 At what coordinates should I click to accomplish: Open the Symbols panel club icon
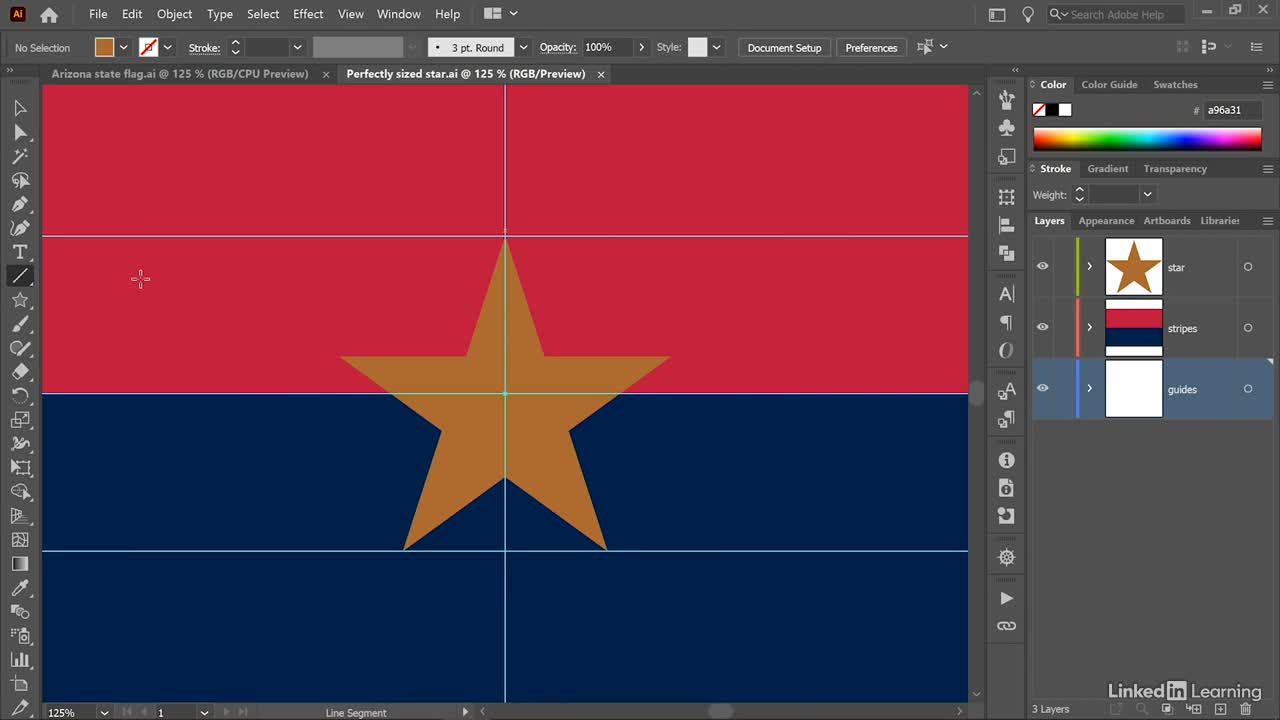pyautogui.click(x=1007, y=128)
